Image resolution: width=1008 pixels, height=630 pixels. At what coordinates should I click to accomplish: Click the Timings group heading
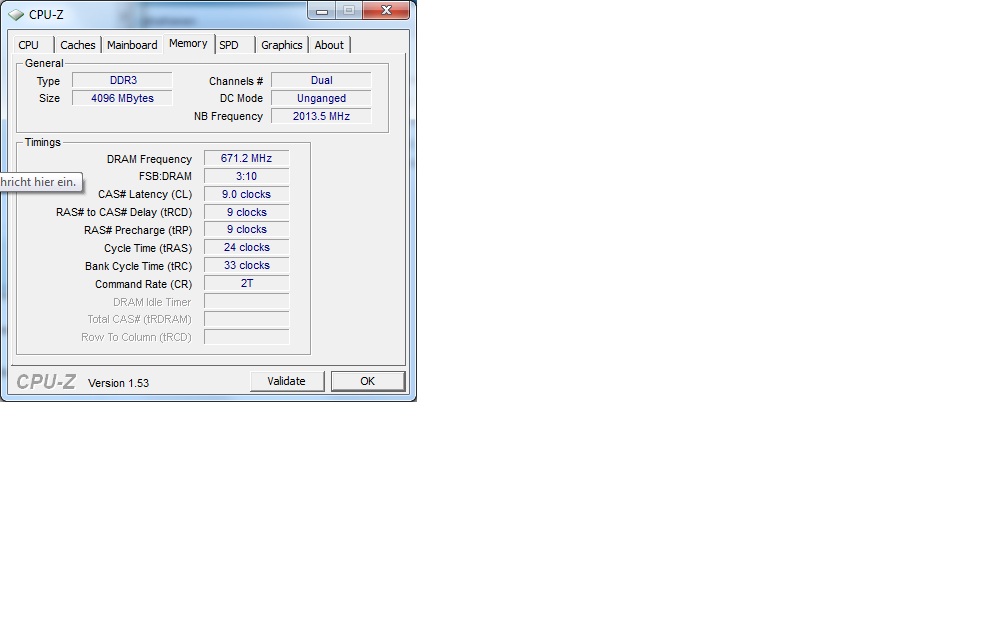(x=42, y=142)
